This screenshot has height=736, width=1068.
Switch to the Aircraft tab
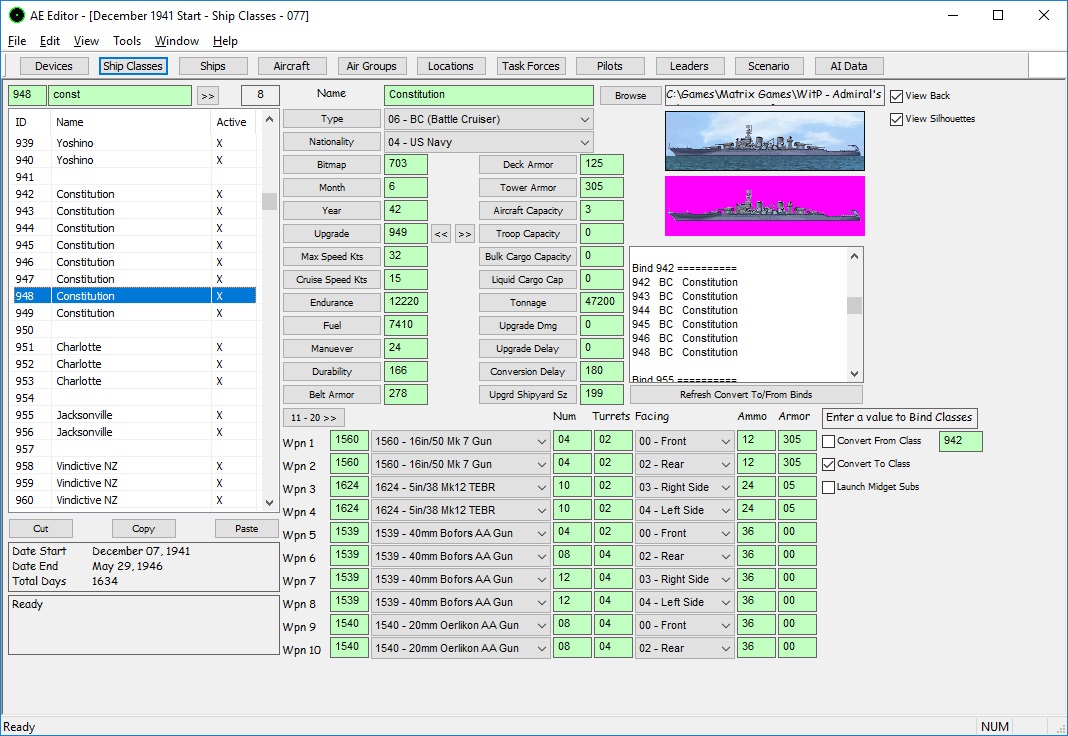click(x=291, y=66)
